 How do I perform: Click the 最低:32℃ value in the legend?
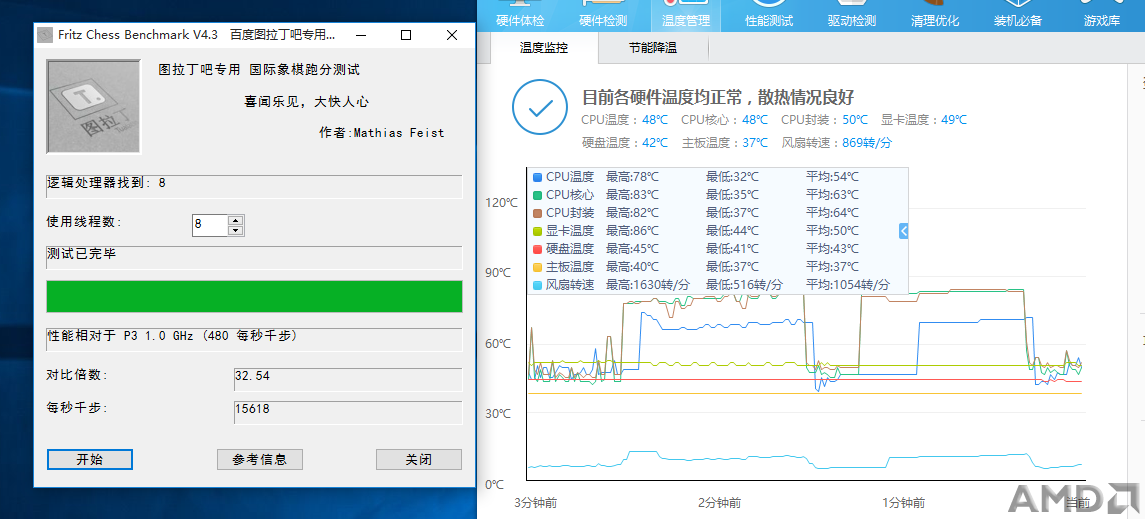tap(732, 177)
